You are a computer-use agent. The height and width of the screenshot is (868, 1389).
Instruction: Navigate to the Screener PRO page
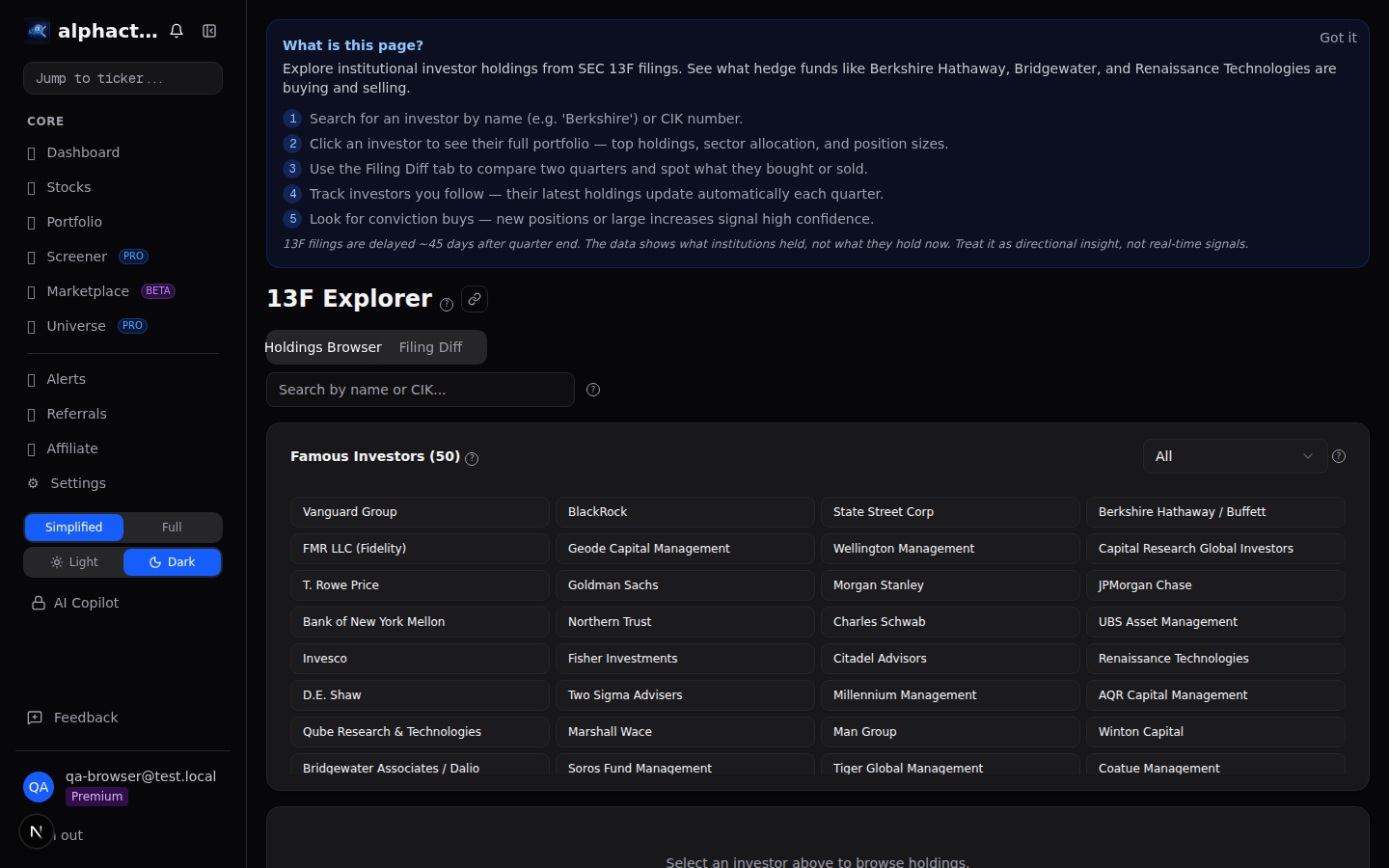(x=77, y=257)
